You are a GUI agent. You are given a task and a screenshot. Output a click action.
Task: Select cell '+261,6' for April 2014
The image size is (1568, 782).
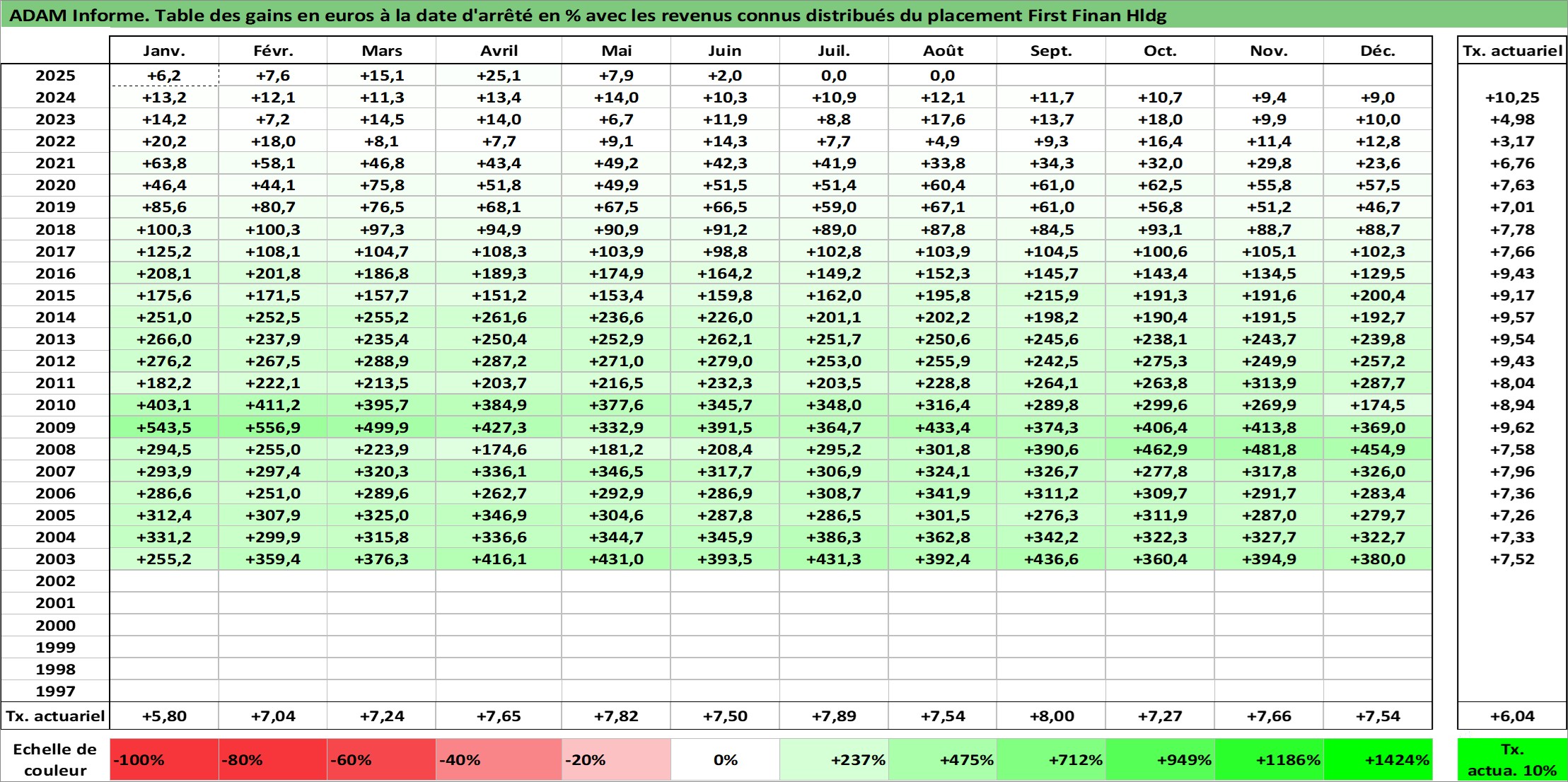coord(499,317)
